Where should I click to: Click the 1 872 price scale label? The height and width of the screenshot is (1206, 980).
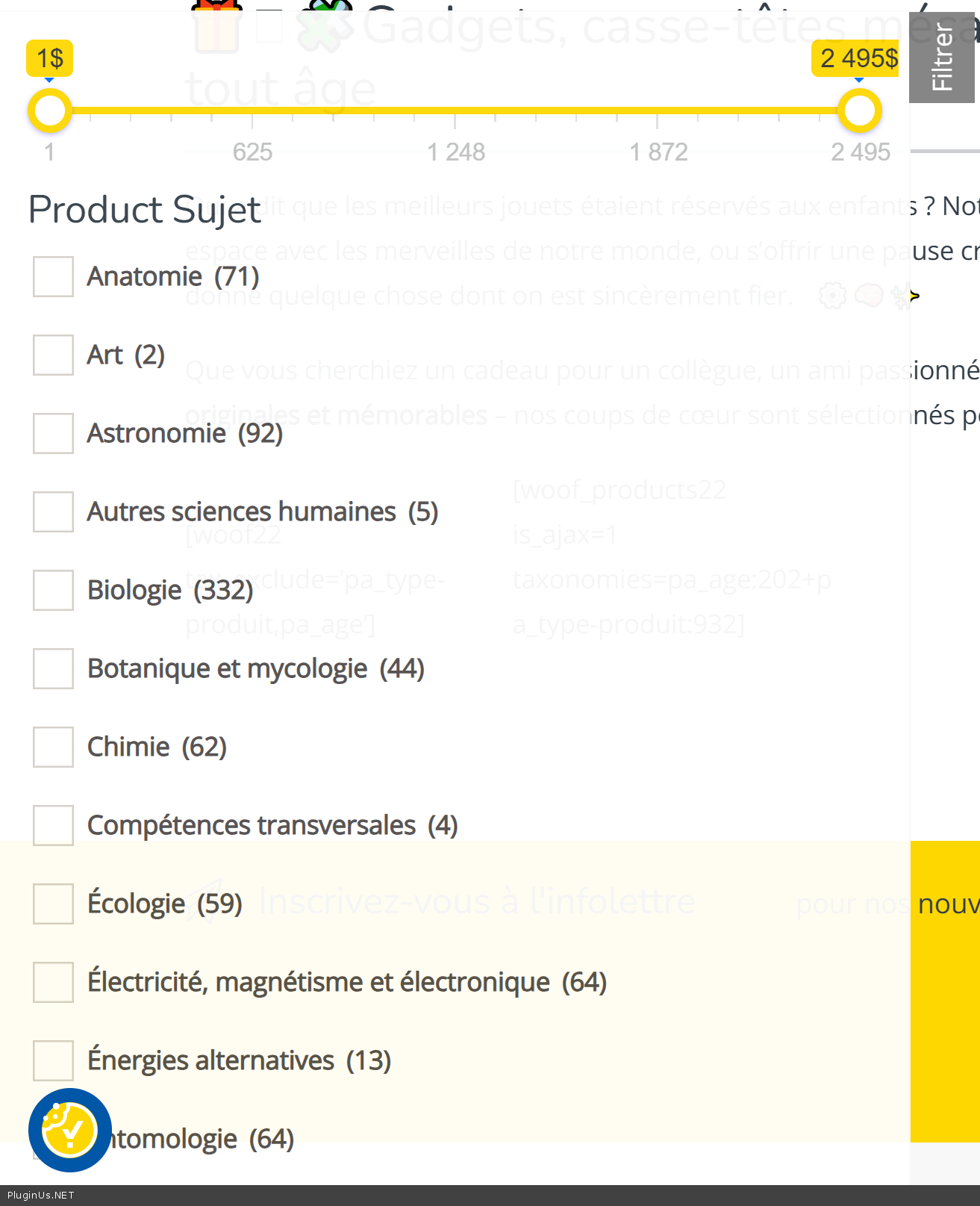tap(658, 152)
